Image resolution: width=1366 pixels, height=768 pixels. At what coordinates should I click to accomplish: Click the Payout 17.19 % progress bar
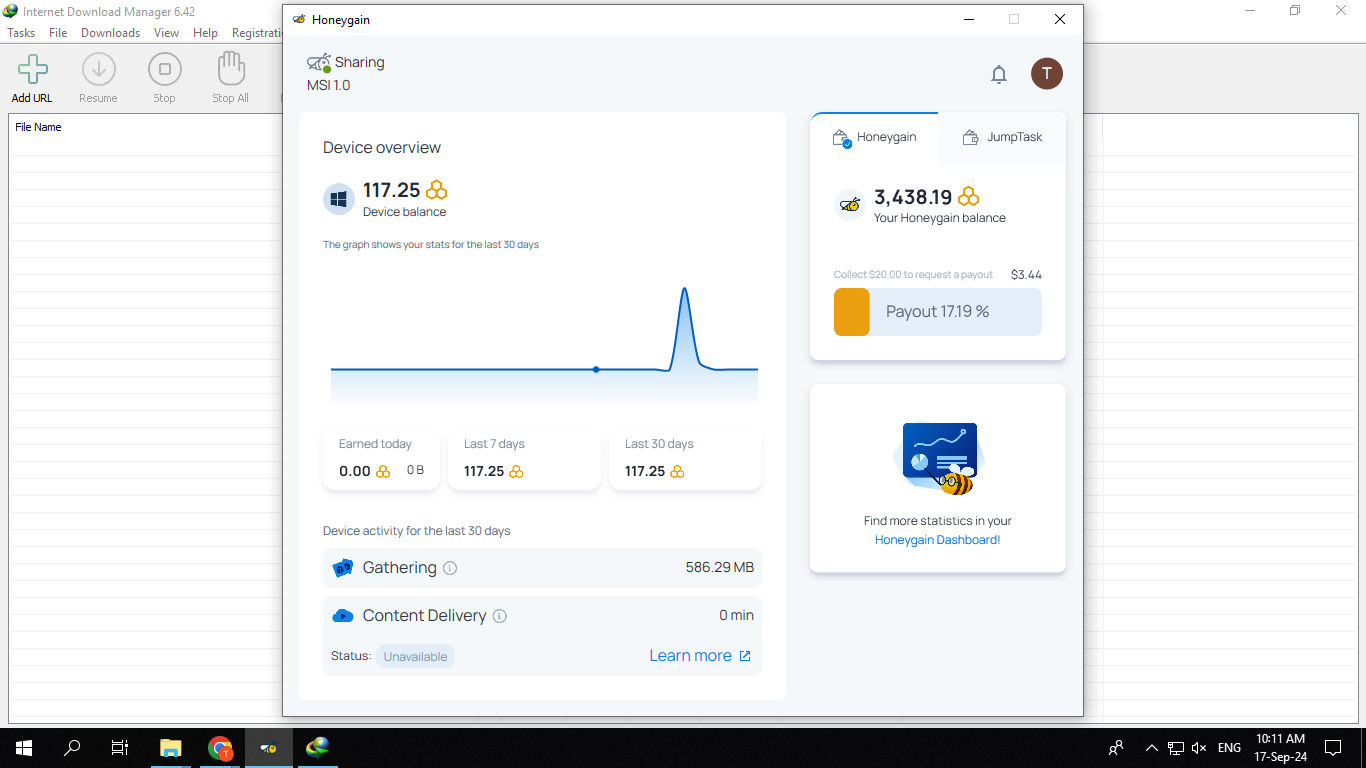pos(938,312)
